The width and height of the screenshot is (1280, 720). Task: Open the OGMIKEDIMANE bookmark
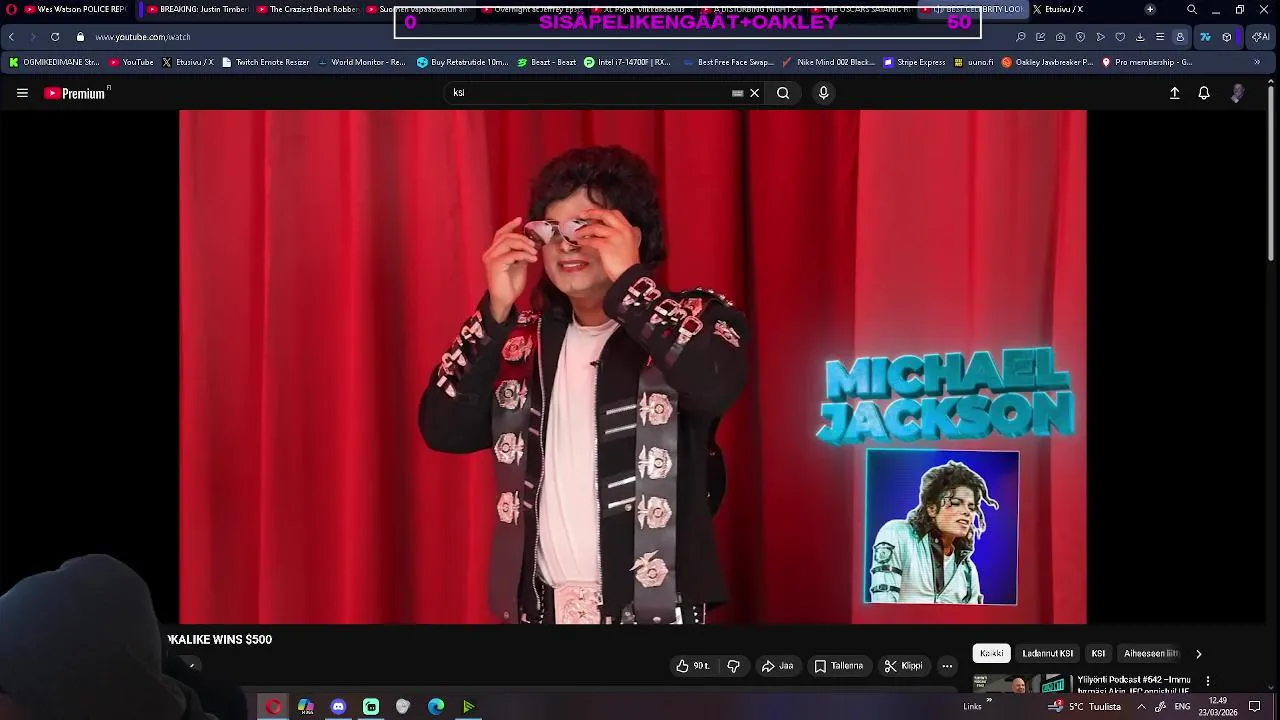(x=54, y=62)
